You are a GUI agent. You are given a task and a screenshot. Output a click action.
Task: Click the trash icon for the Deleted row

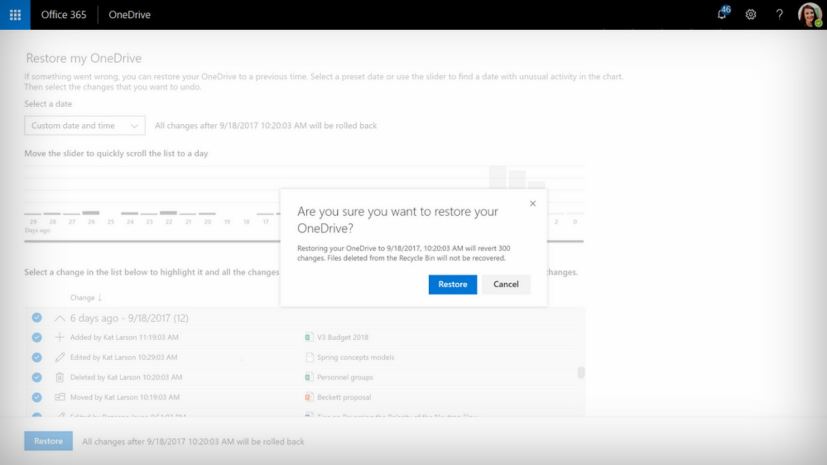pyautogui.click(x=60, y=377)
